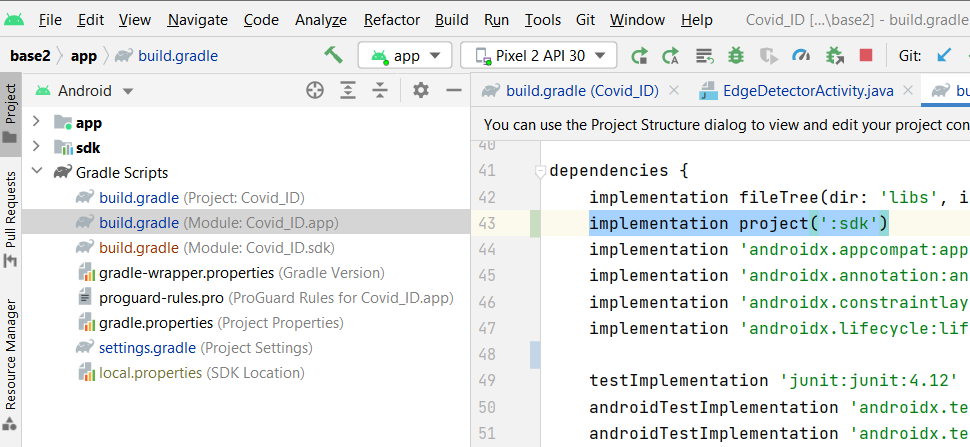
Task: Collapse the Gradle Scripts node
Action: click(x=37, y=172)
